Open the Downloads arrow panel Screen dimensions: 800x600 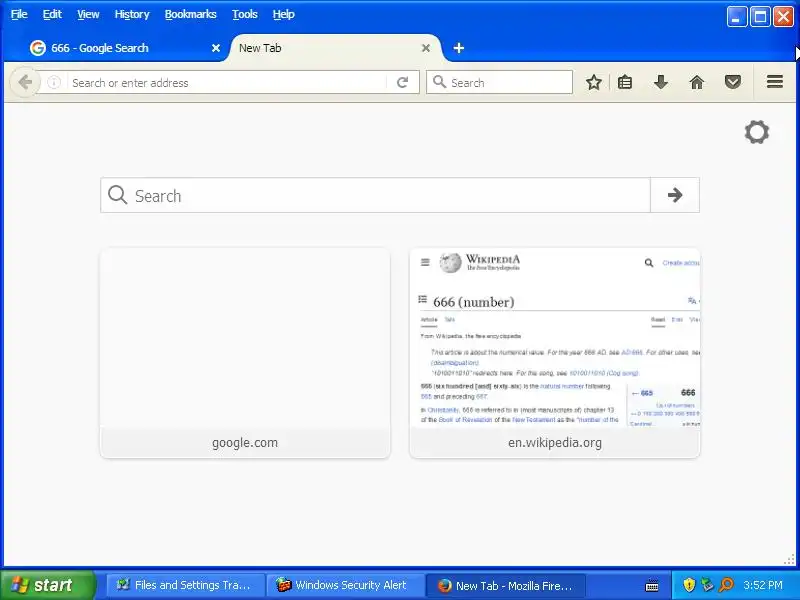click(661, 82)
